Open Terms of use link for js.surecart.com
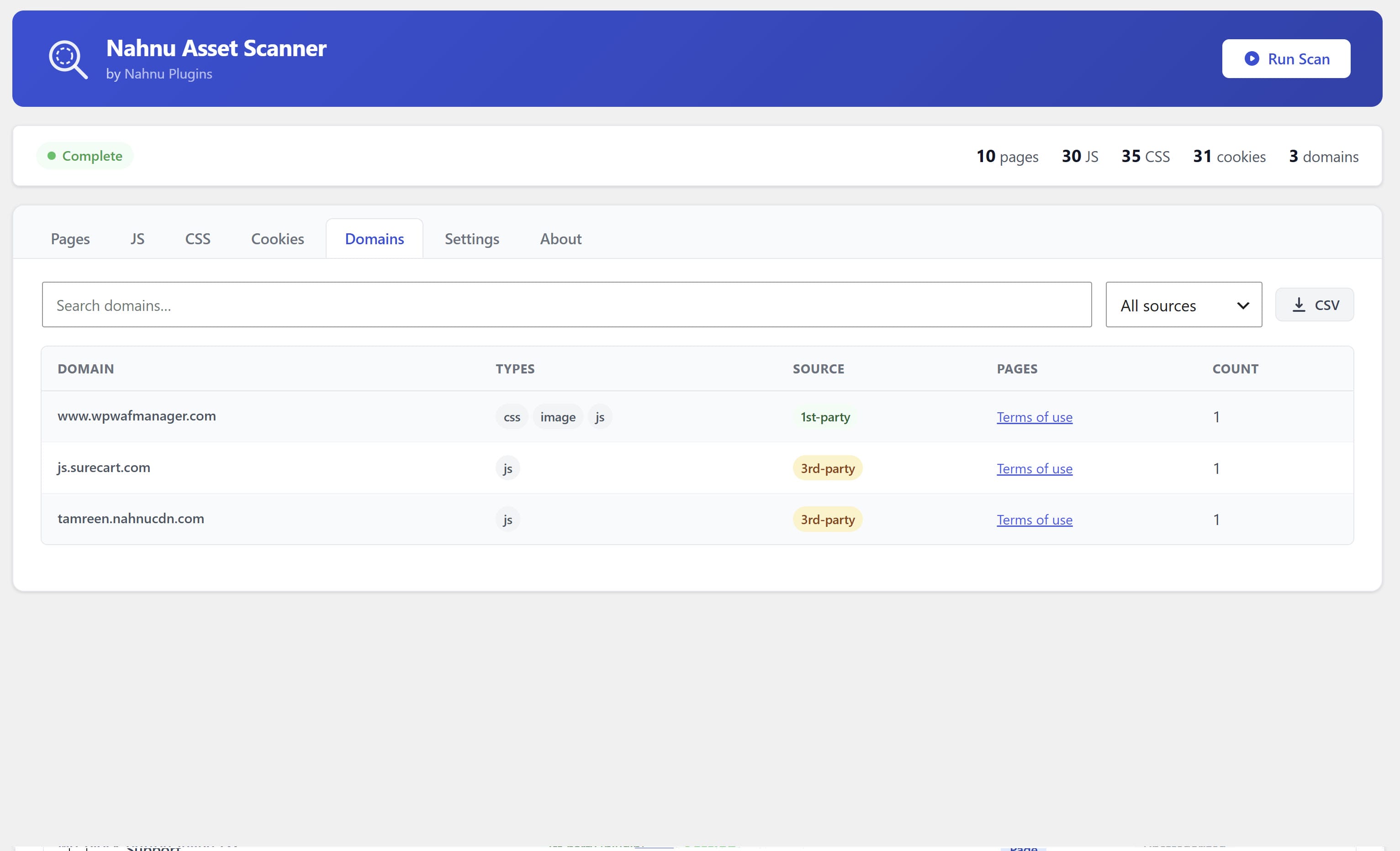This screenshot has width=1400, height=851. click(x=1034, y=469)
